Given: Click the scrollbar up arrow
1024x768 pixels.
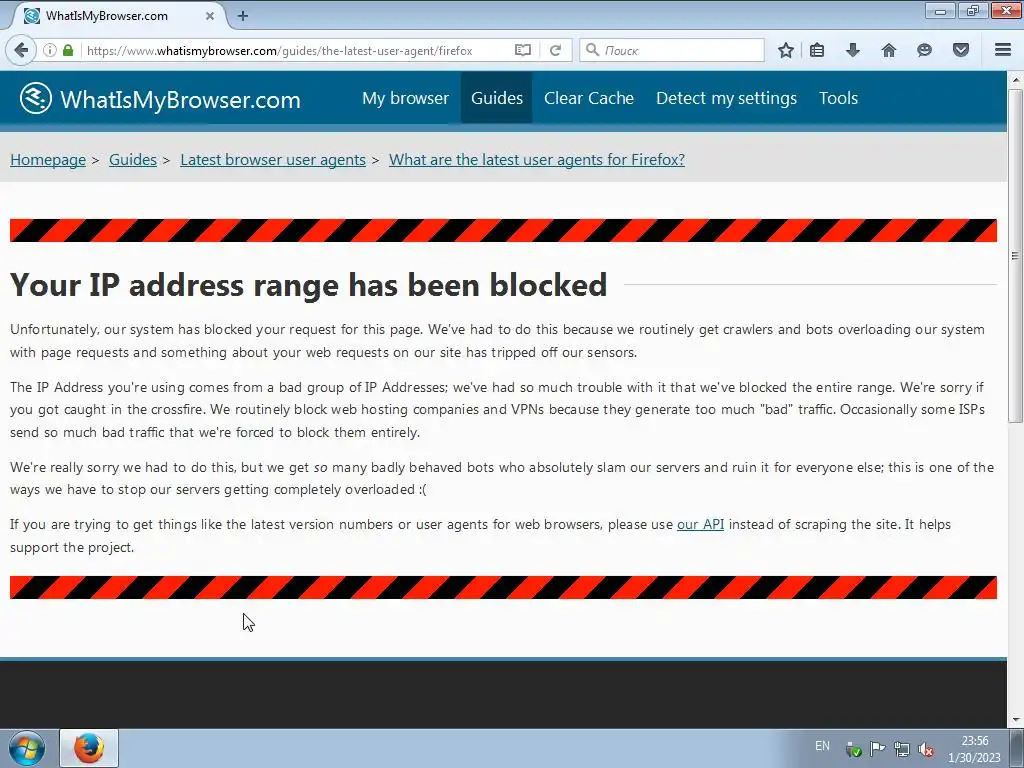Looking at the screenshot, I should pyautogui.click(x=1015, y=80).
